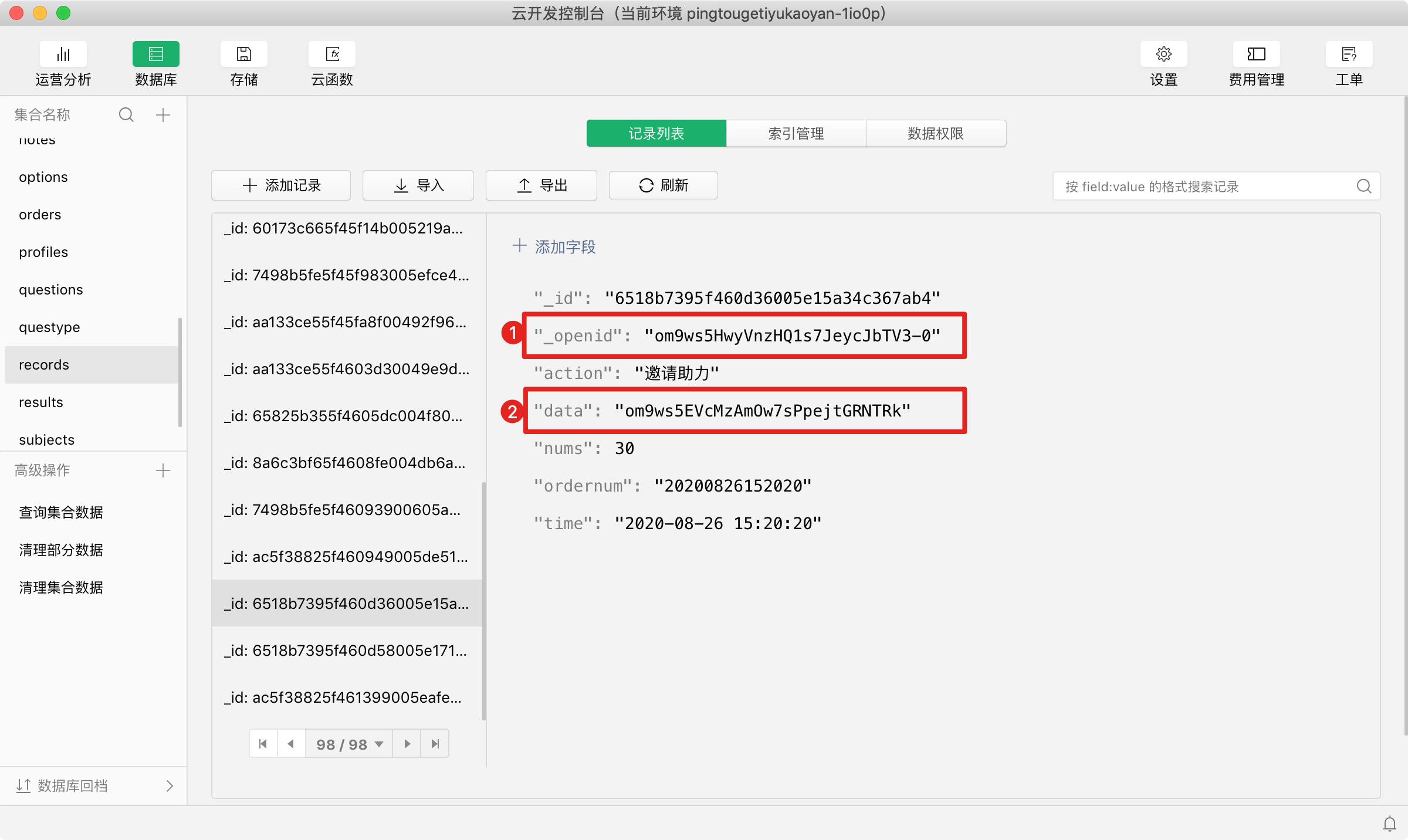The height and width of the screenshot is (840, 1408).
Task: Open the page number dropdown 98 / 98
Action: point(349,744)
